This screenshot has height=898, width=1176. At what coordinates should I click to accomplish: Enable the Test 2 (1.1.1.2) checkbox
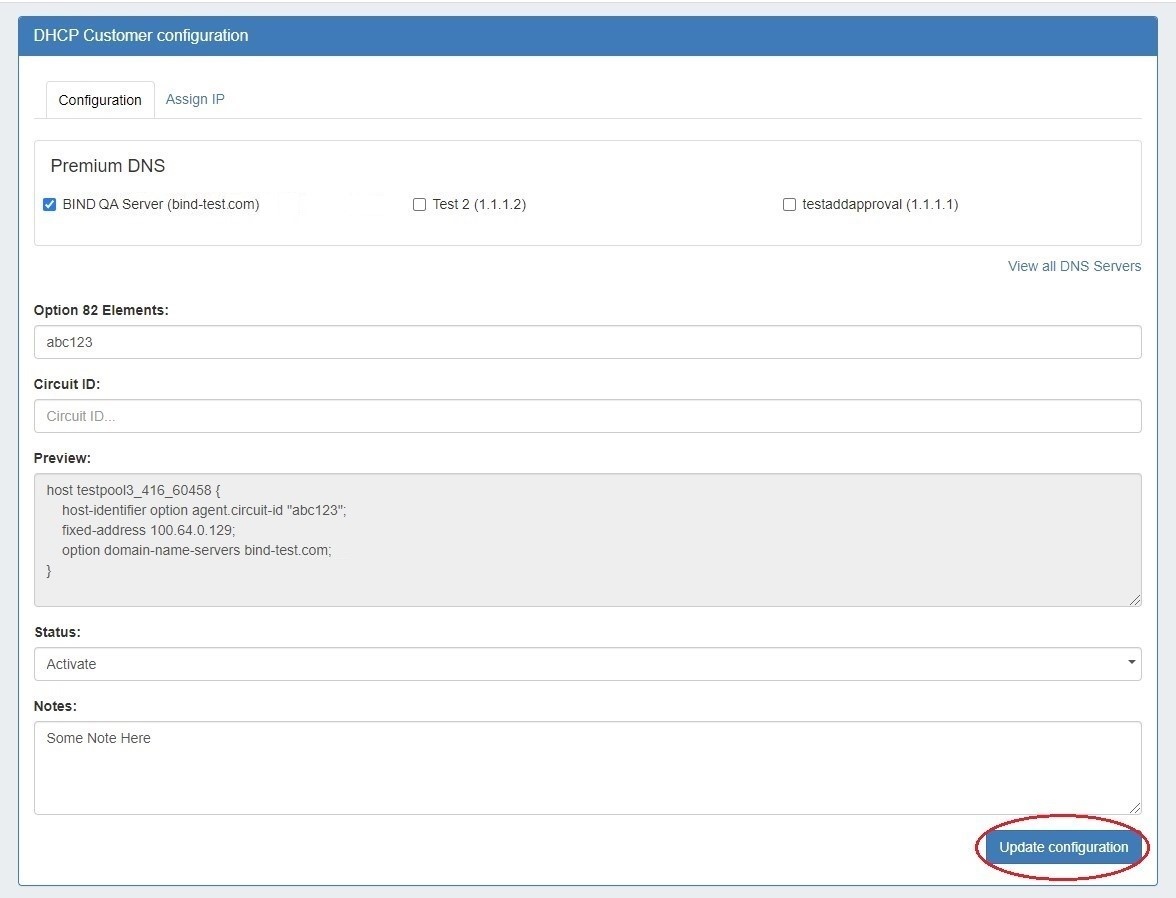pyautogui.click(x=420, y=204)
